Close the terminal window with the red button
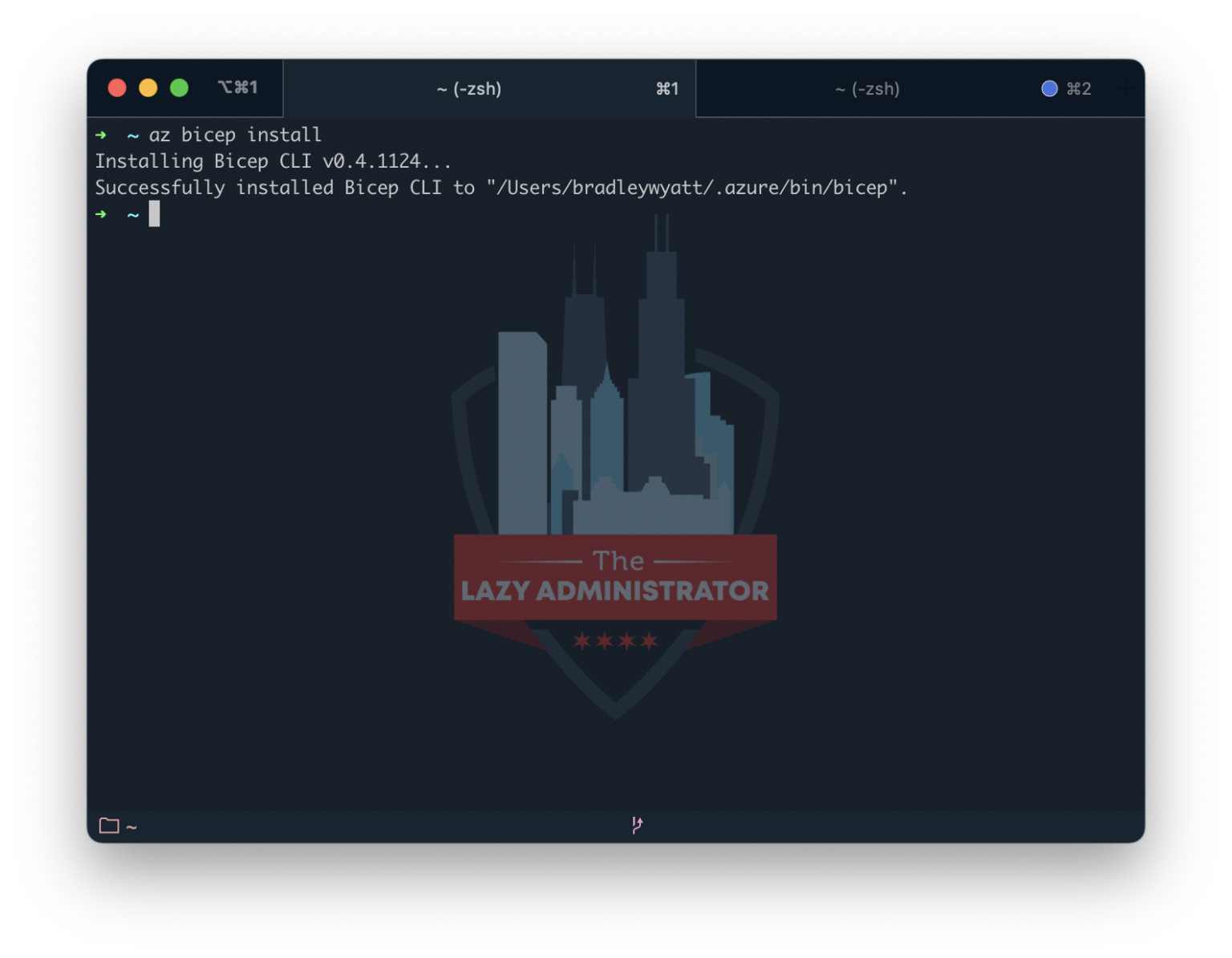The width and height of the screenshot is (1232, 958). click(x=117, y=87)
